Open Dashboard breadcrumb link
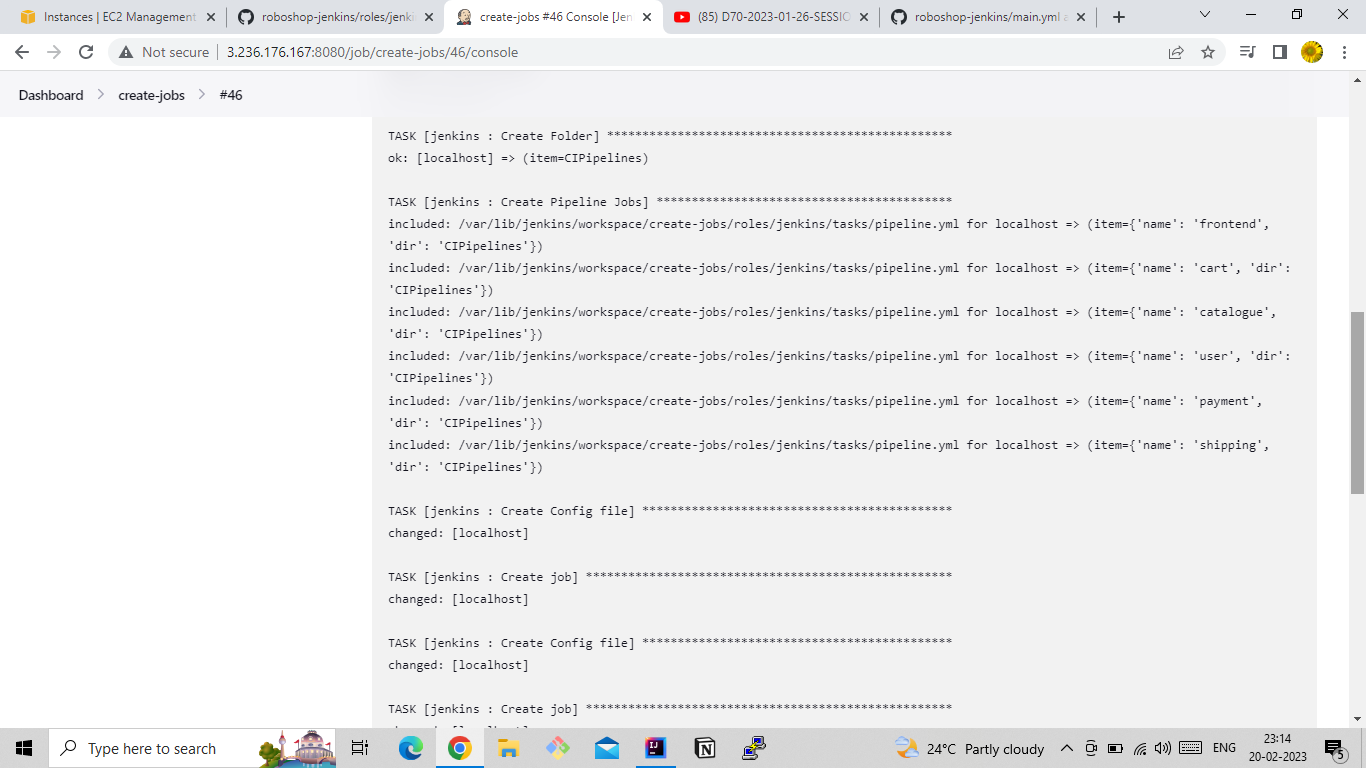 tap(51, 95)
